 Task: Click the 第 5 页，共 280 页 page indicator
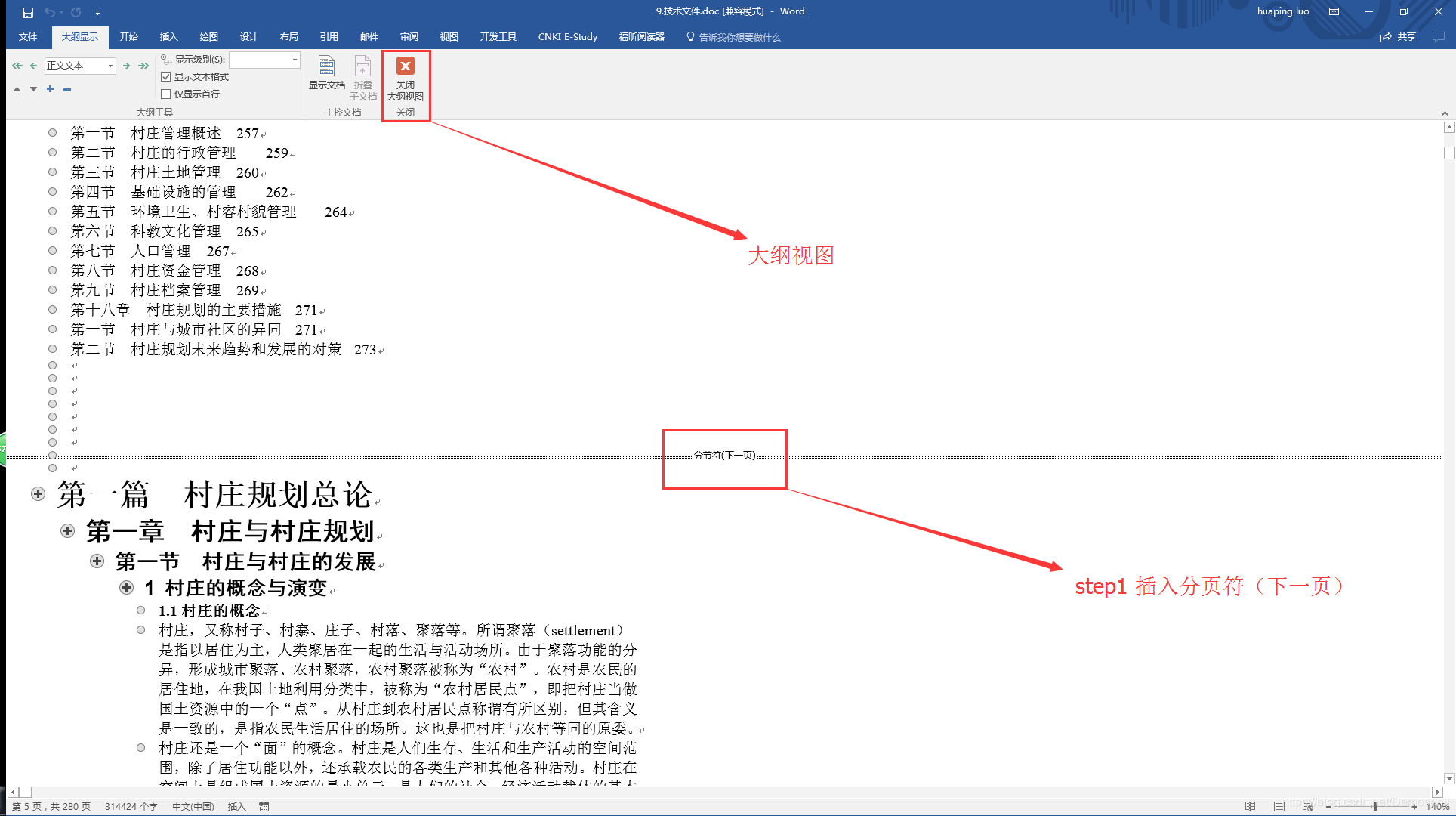point(51,807)
